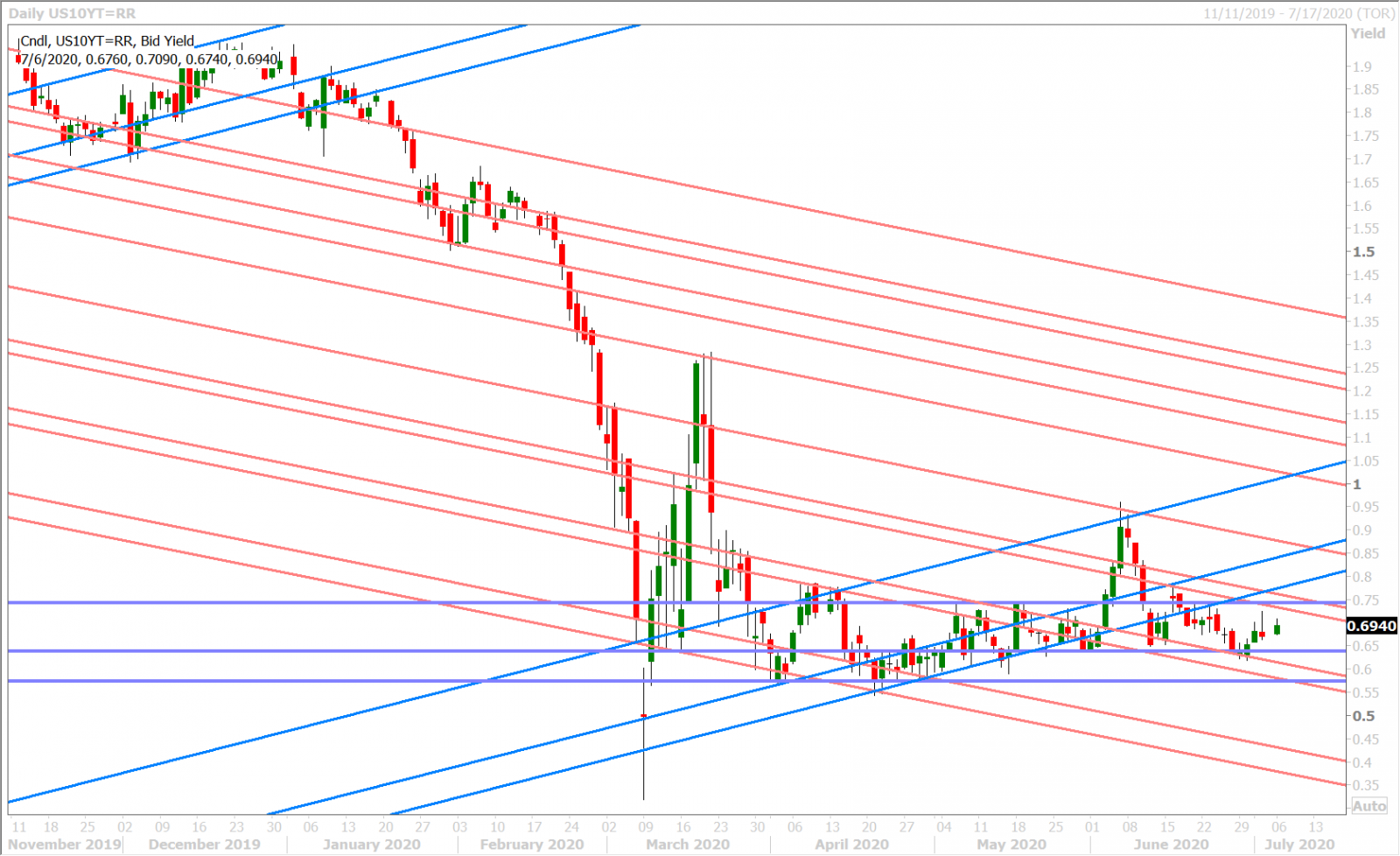This screenshot has height=856, width=1400.
Task: Click the bold 1.5 yield axis label
Action: (x=1363, y=252)
